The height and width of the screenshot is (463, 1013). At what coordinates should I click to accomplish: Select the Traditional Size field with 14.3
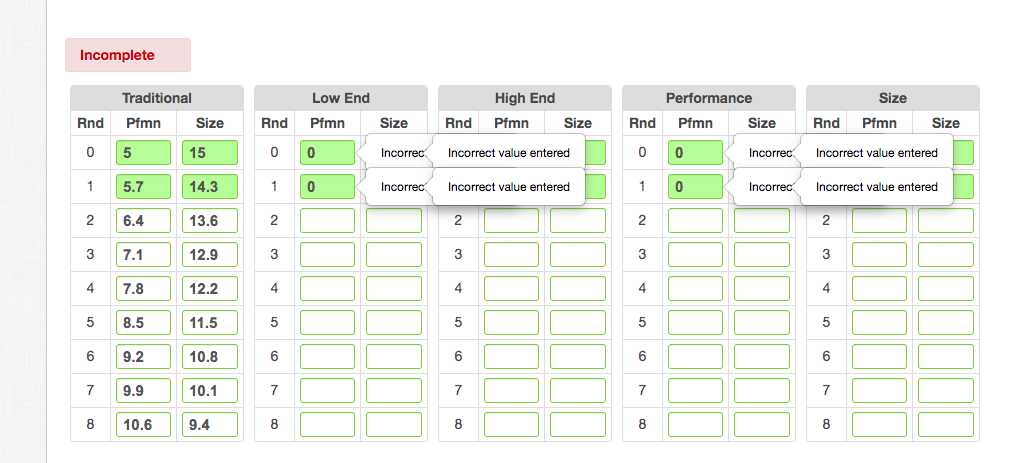(210, 187)
